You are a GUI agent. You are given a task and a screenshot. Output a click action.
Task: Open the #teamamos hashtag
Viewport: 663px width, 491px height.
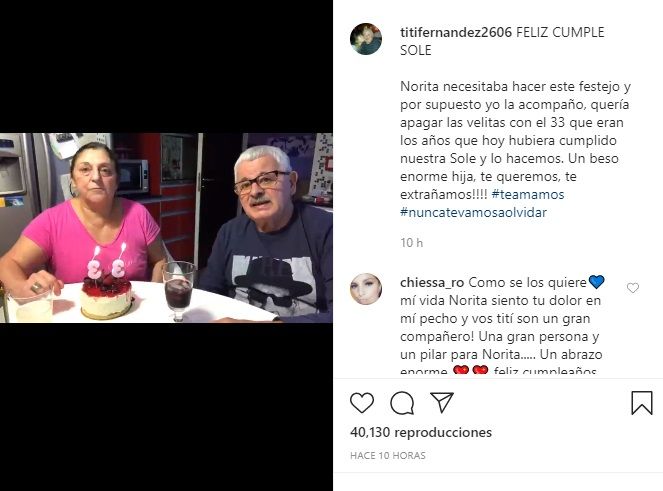click(x=528, y=195)
